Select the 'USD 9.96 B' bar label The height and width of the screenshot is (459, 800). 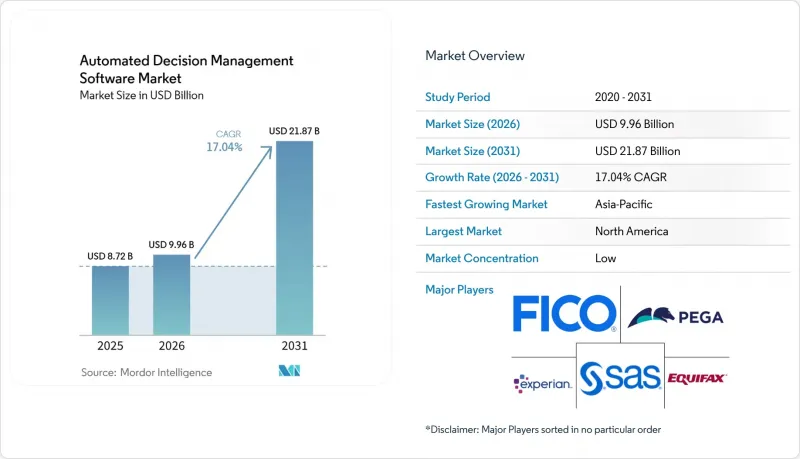[171, 245]
